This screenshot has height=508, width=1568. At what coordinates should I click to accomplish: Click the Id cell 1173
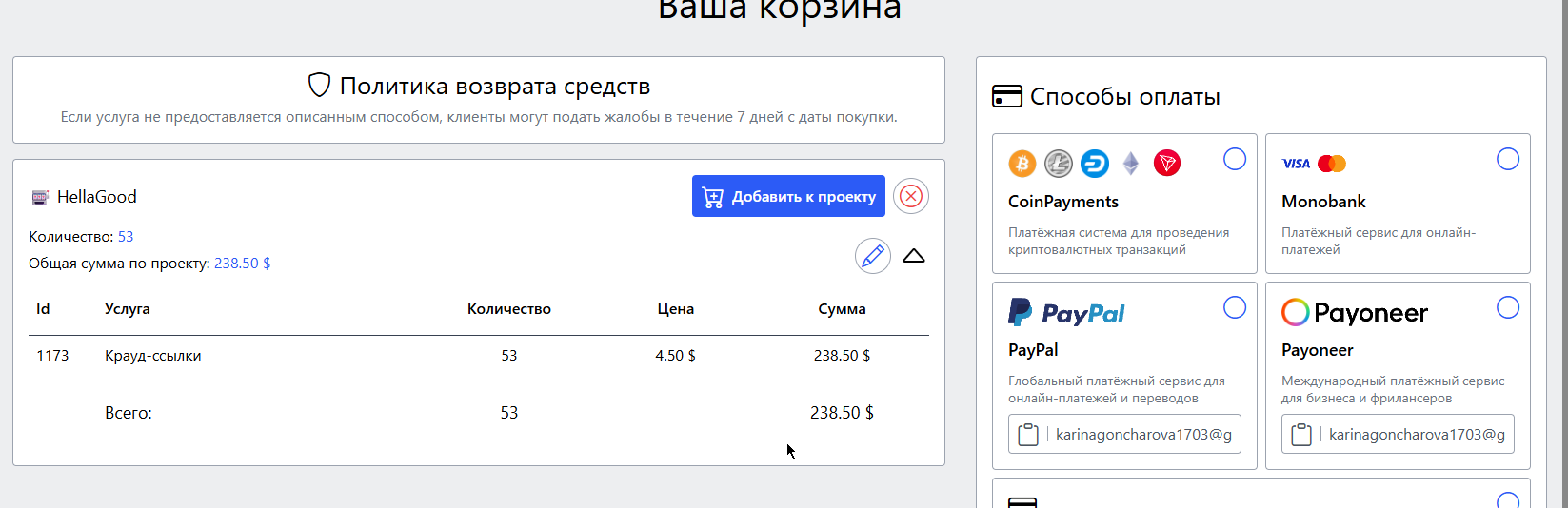pos(52,356)
